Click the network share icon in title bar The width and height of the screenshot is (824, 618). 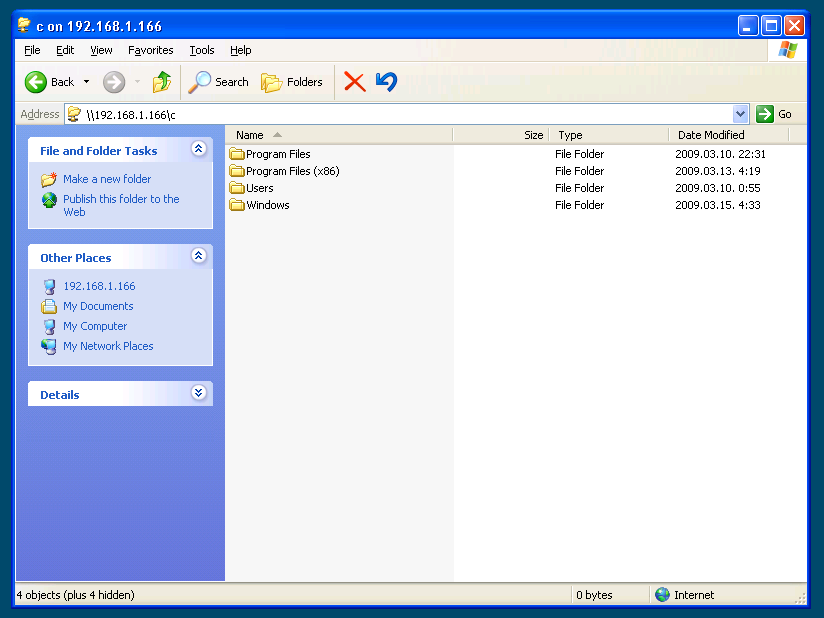point(24,25)
